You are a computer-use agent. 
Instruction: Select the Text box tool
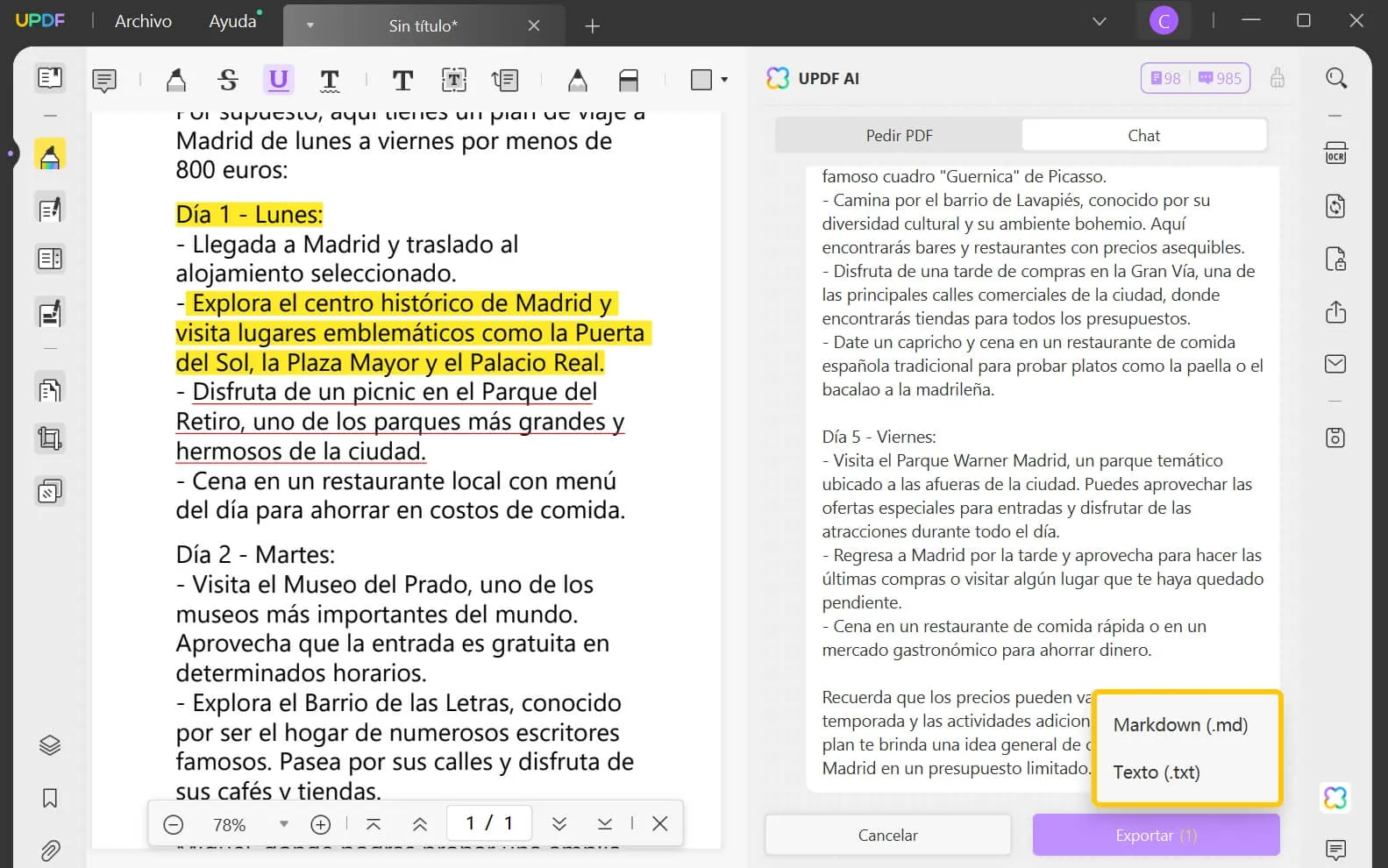coord(453,81)
